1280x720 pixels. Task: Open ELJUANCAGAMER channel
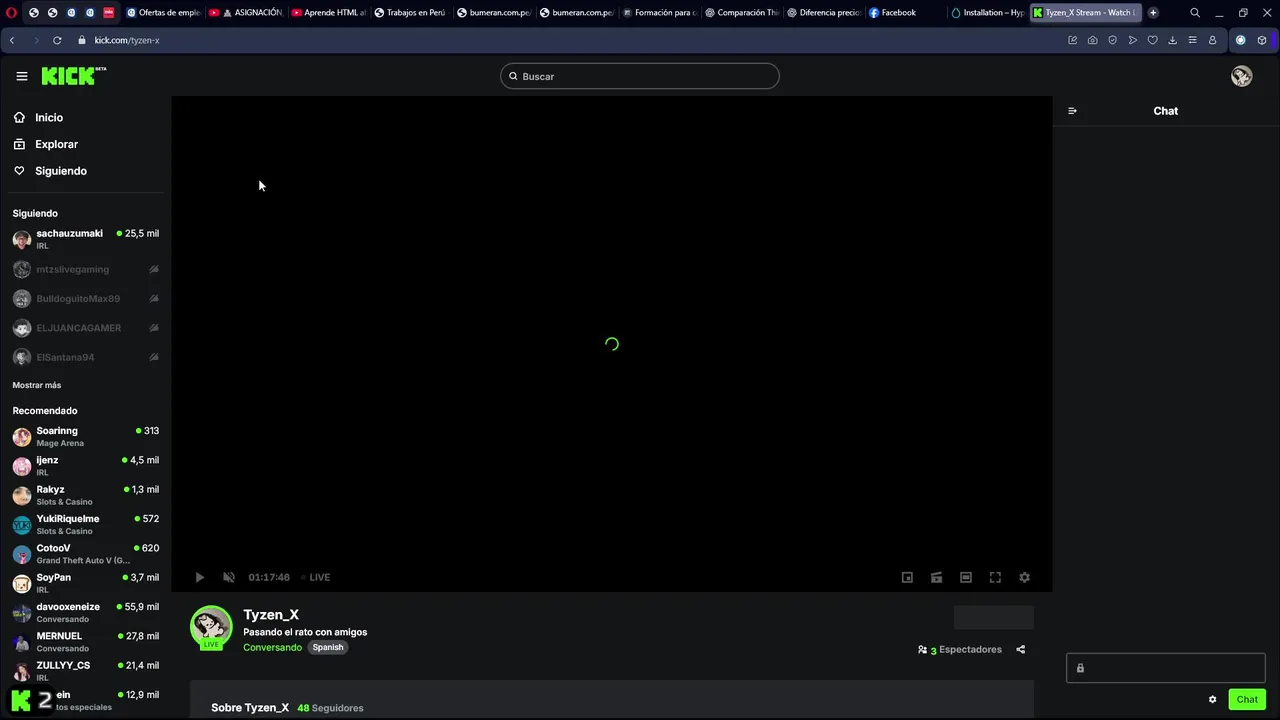(x=85, y=328)
